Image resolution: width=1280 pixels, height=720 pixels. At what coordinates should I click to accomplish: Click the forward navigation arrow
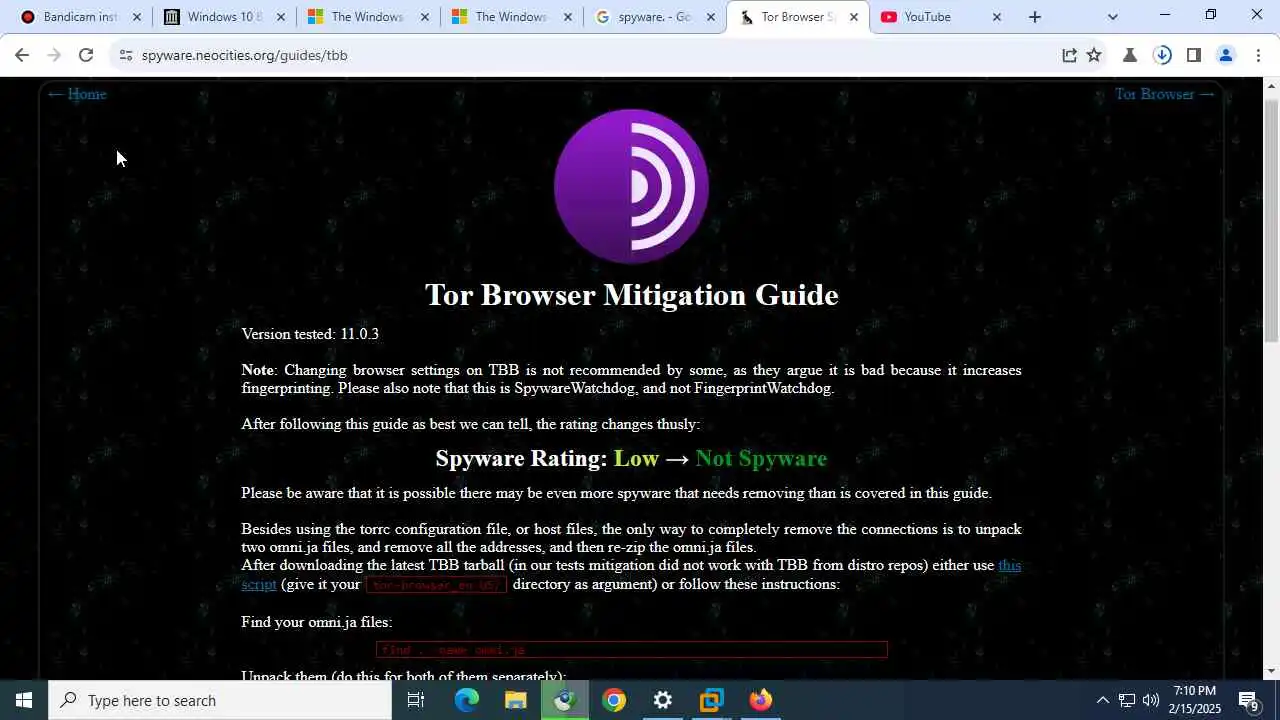point(54,55)
